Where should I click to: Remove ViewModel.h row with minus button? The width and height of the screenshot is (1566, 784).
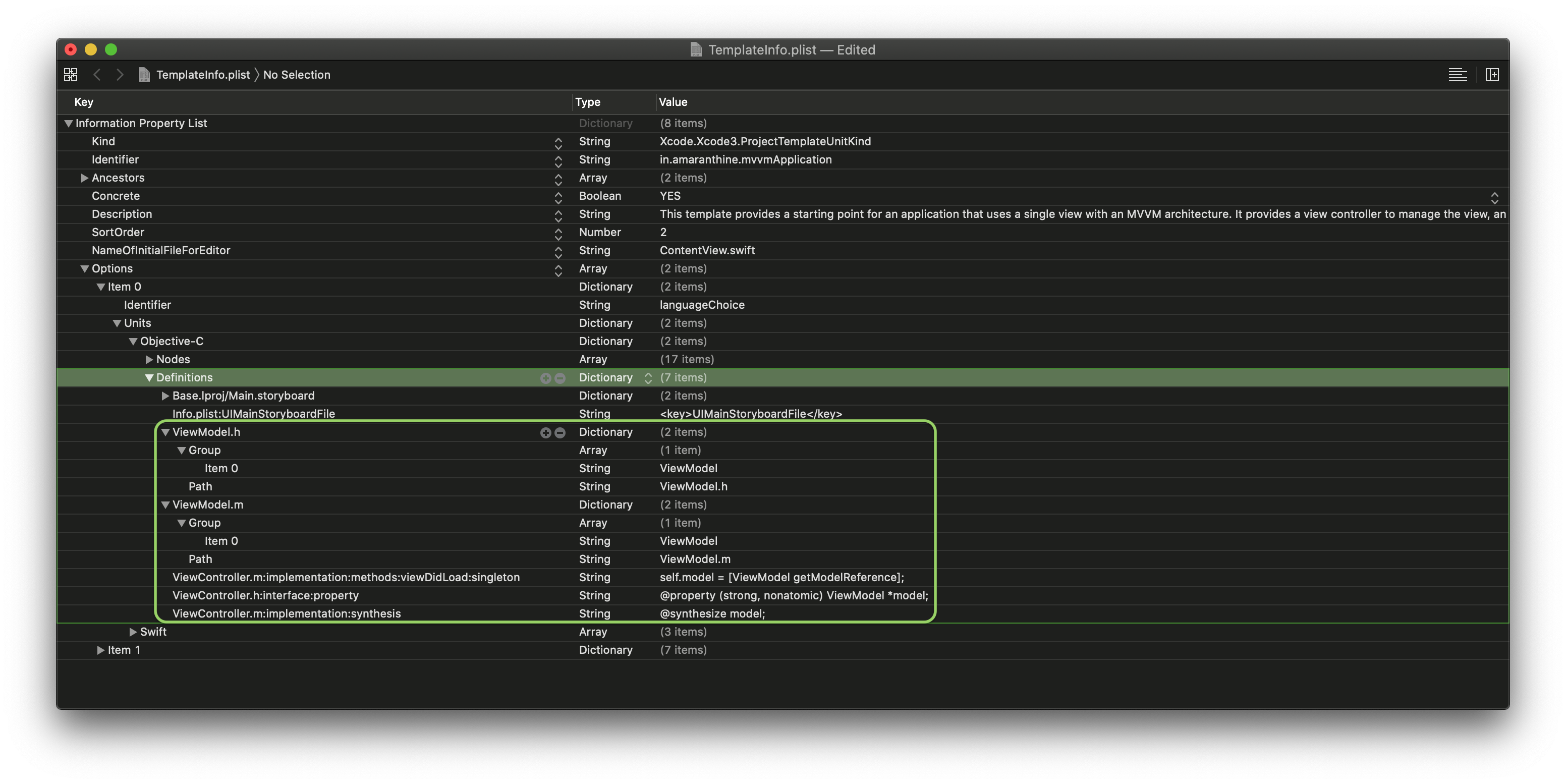[560, 433]
